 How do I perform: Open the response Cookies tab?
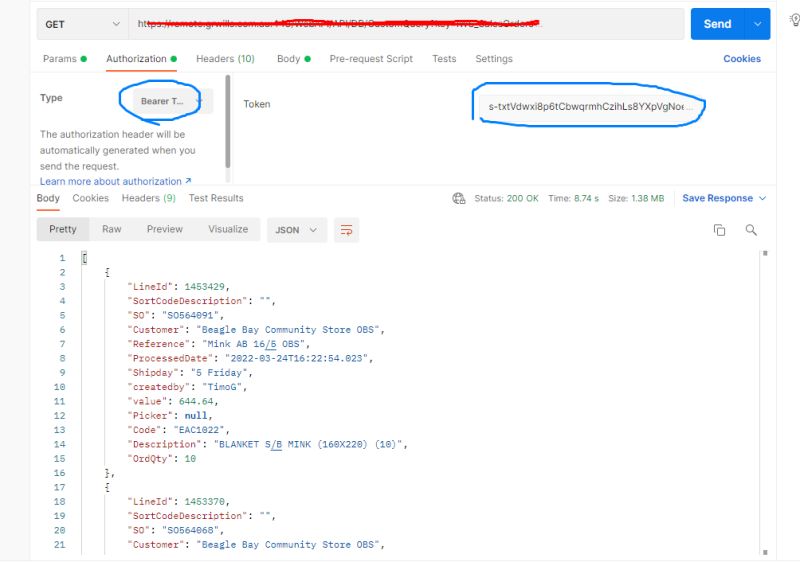(x=90, y=198)
